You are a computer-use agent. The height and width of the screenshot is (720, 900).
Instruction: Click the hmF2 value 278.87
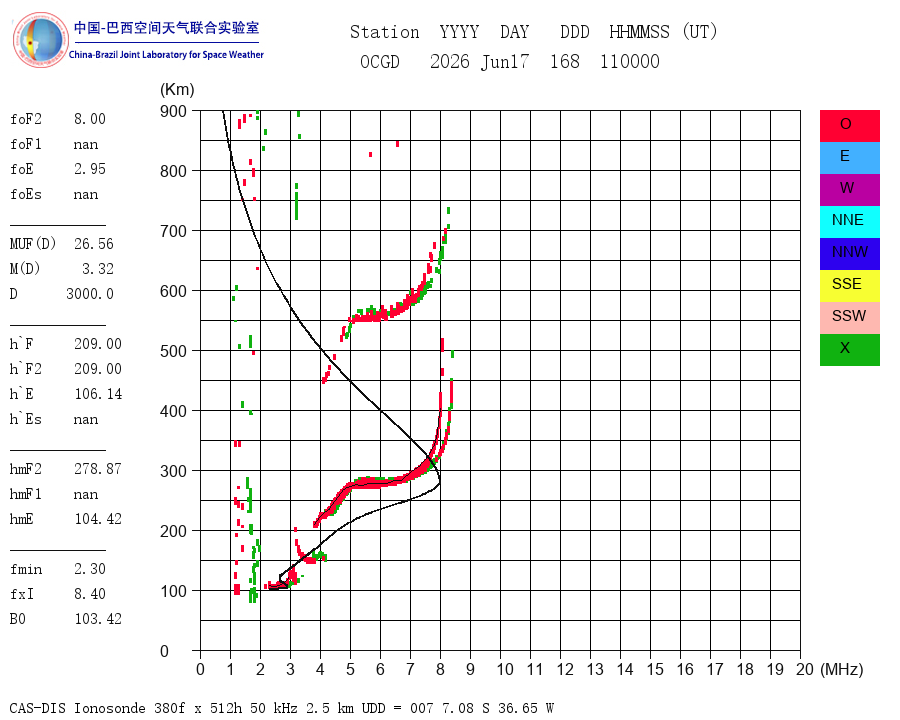point(98,469)
